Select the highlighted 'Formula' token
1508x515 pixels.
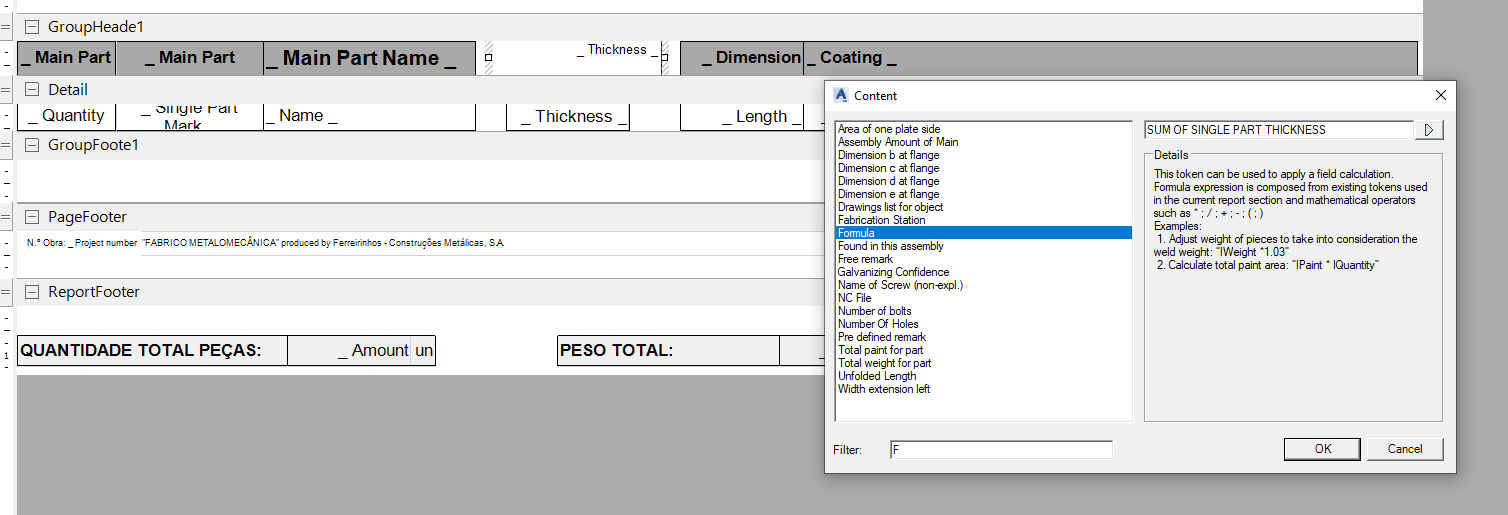(984, 233)
